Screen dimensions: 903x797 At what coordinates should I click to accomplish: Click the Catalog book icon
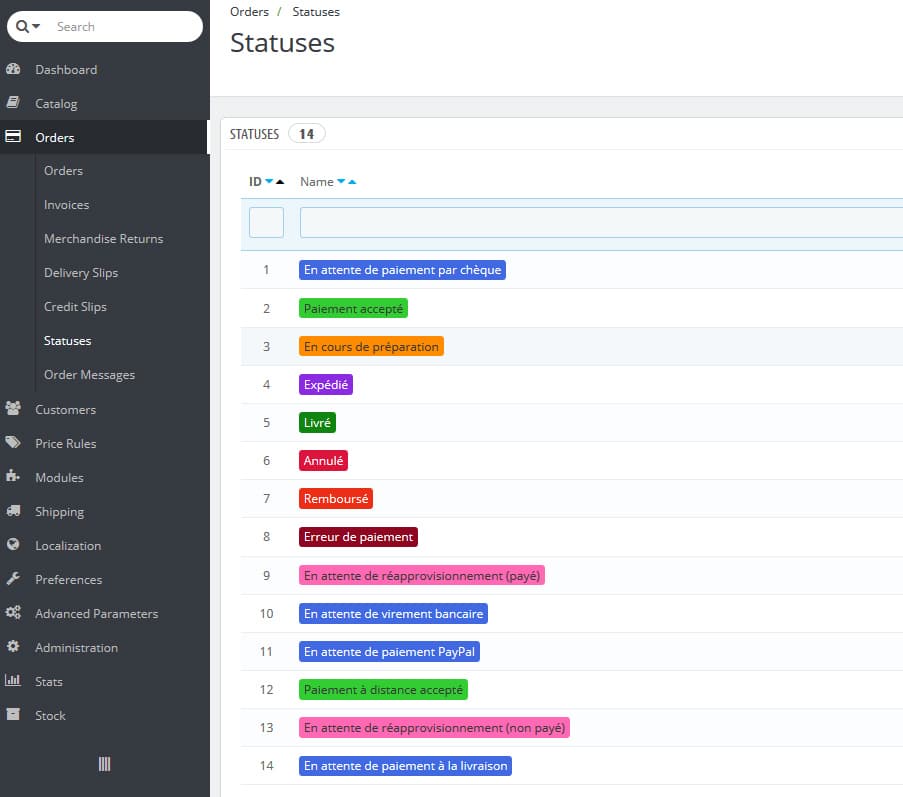[x=13, y=104]
